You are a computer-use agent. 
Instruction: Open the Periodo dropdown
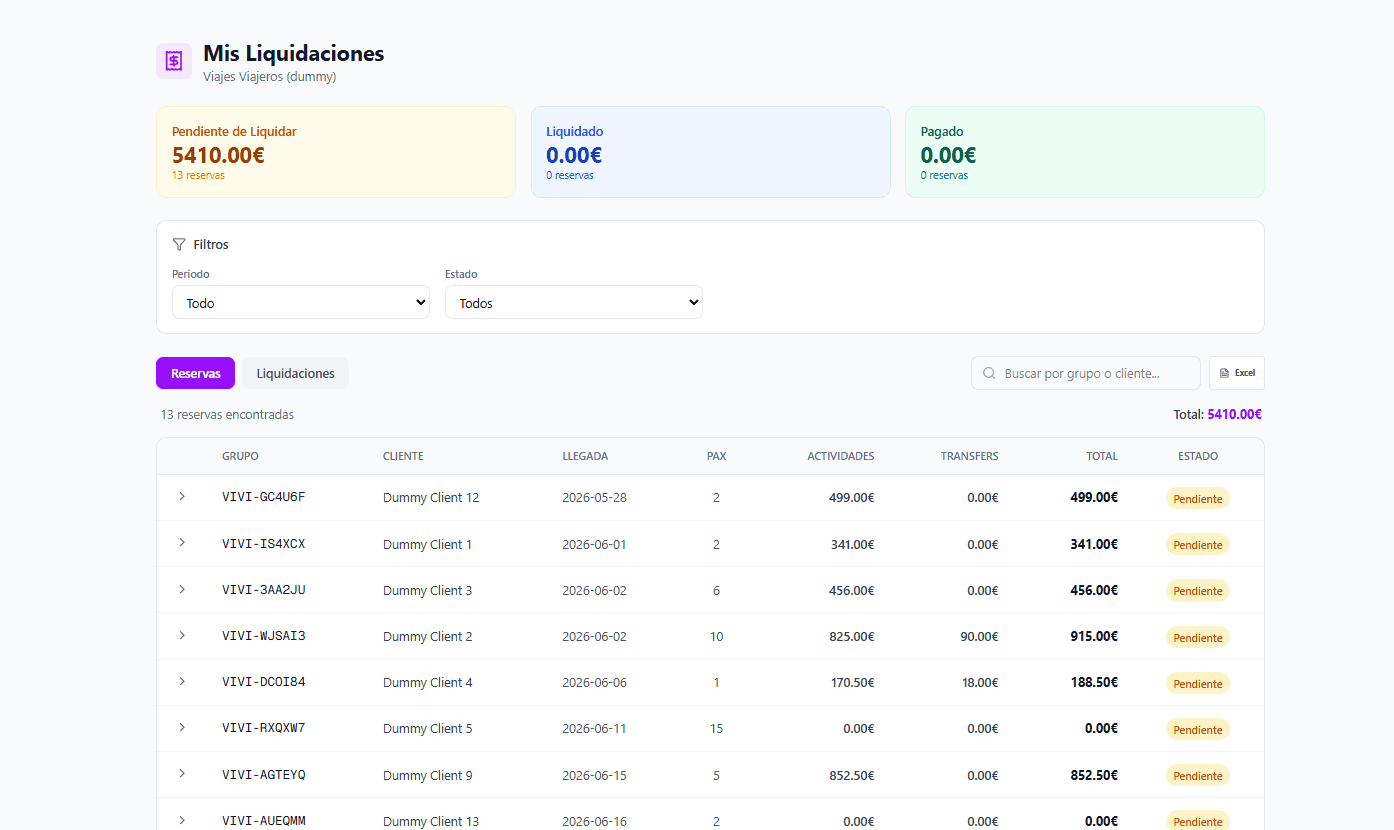point(301,303)
